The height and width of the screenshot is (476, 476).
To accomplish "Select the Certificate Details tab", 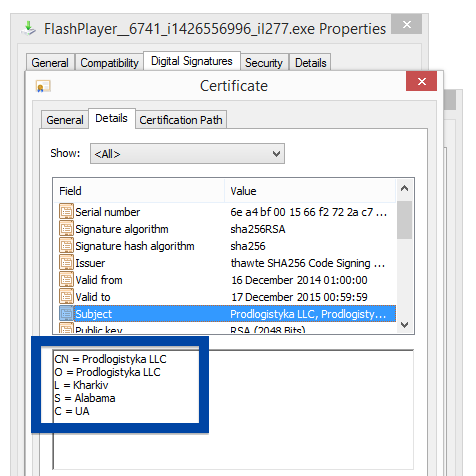I will click(x=111, y=118).
